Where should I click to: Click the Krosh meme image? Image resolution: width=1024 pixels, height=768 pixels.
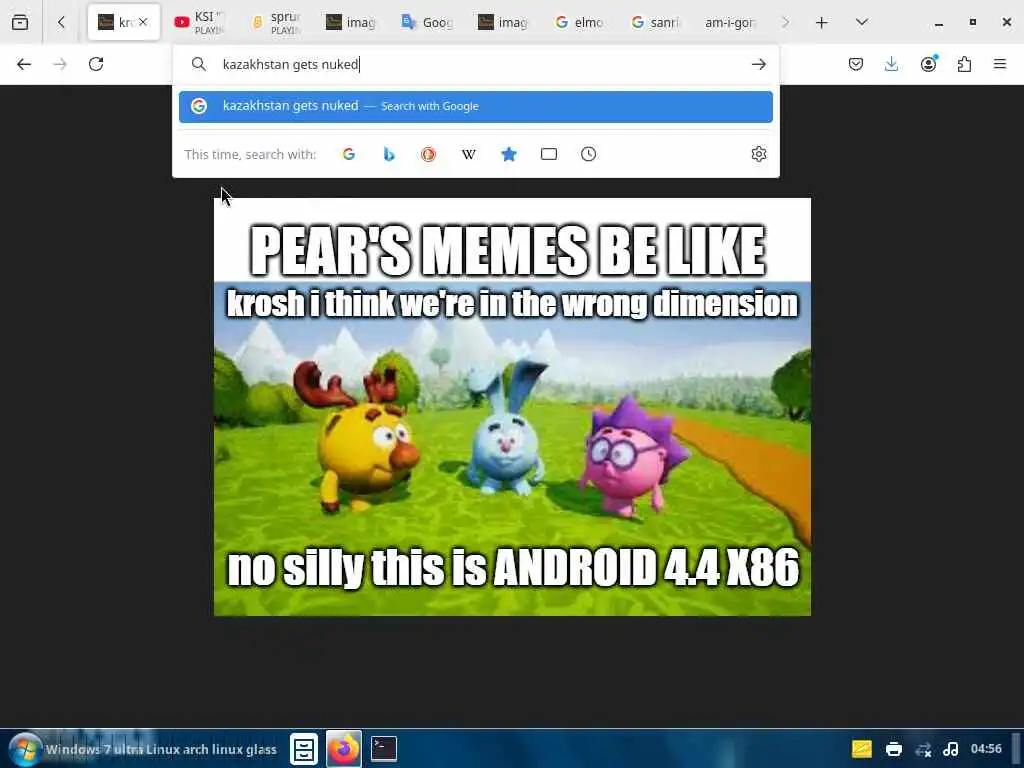(x=512, y=407)
